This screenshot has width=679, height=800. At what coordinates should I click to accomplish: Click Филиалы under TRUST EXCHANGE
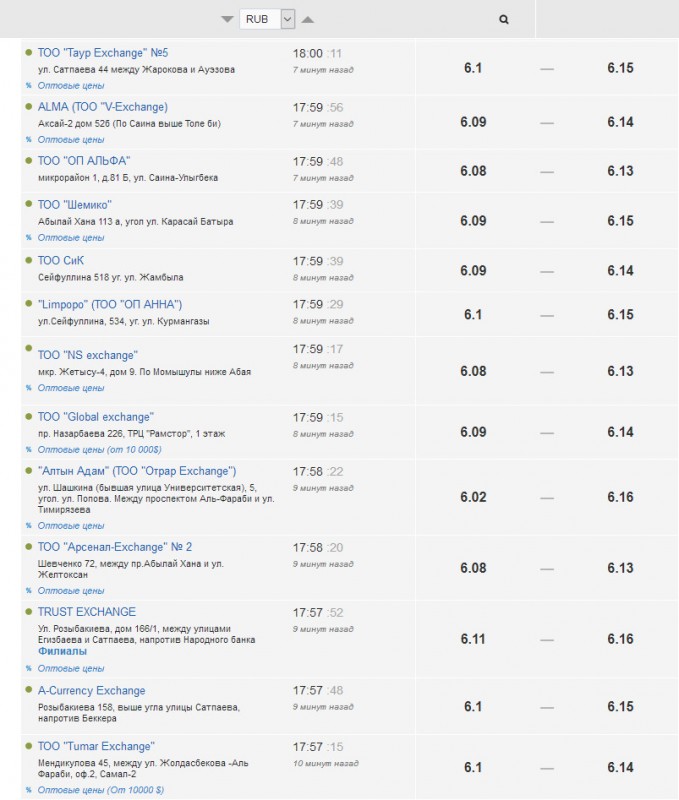click(x=62, y=651)
